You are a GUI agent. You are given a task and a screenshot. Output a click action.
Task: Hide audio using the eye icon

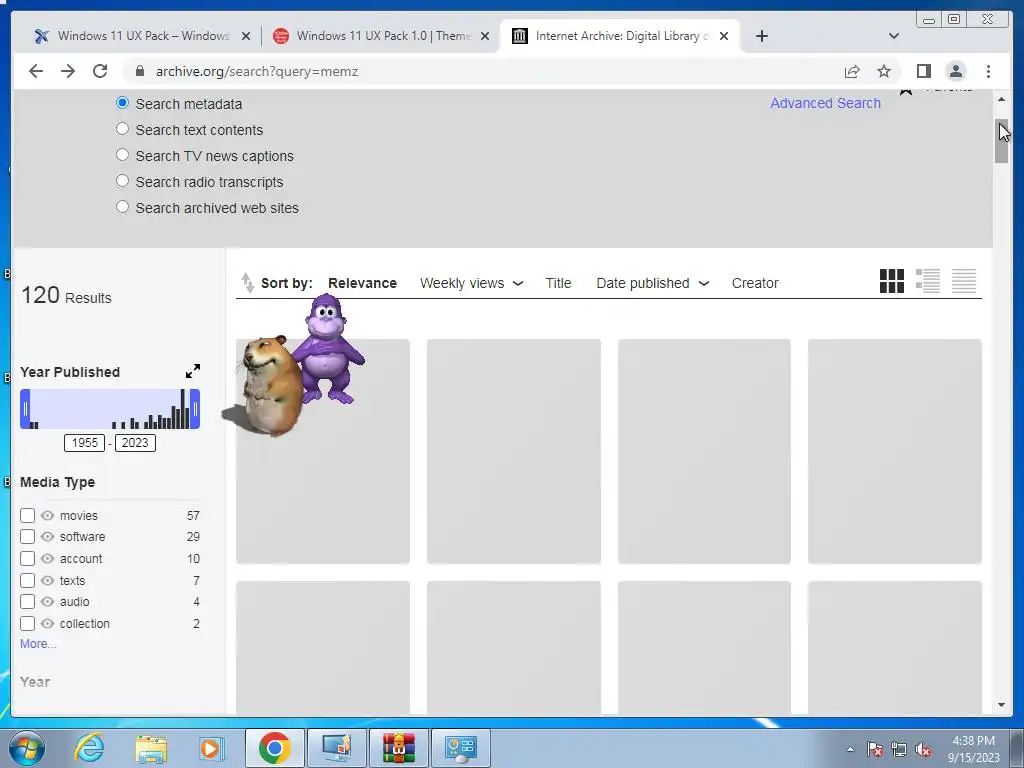click(x=47, y=601)
